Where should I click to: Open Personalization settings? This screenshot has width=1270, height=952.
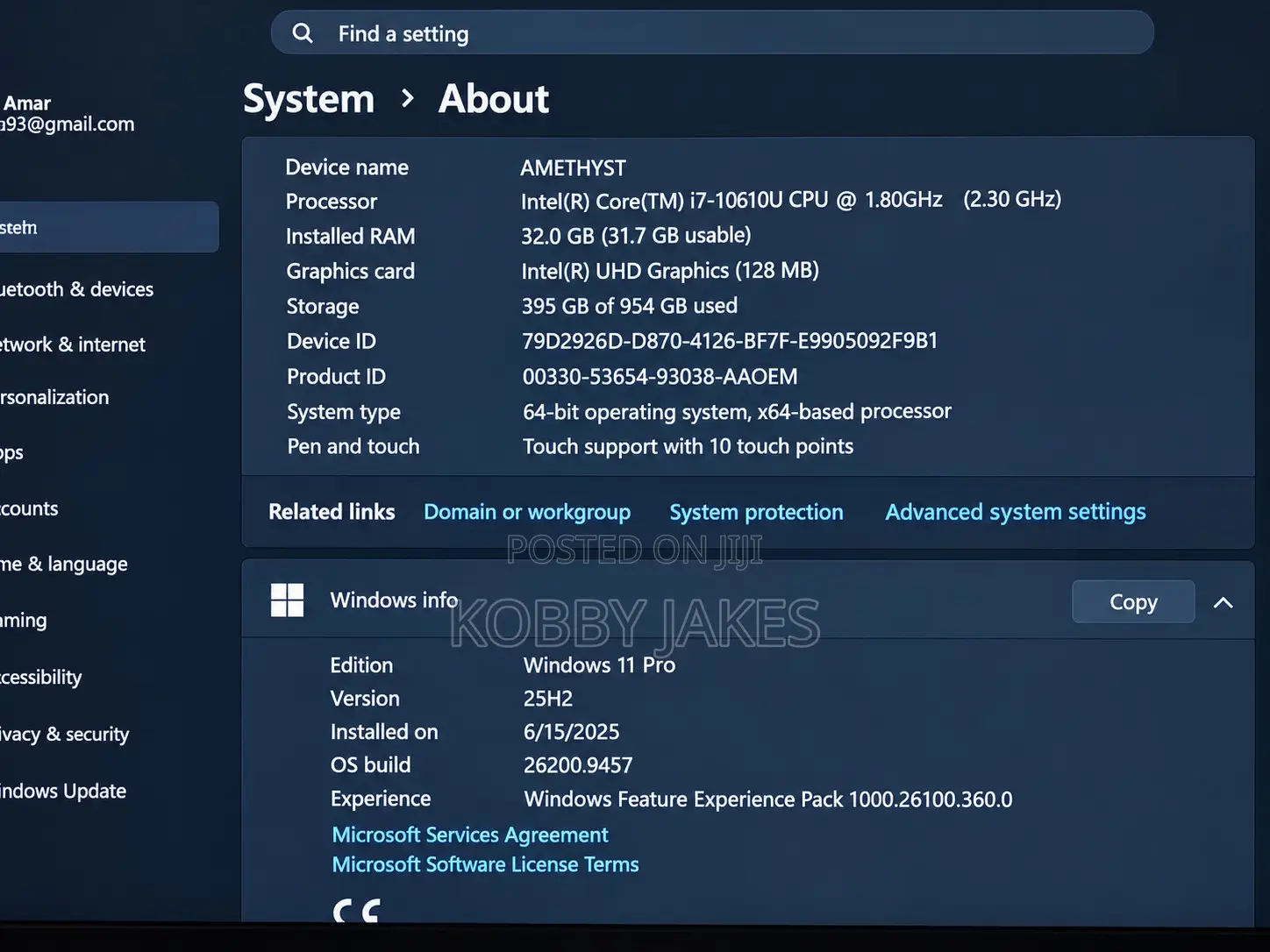pos(54,397)
